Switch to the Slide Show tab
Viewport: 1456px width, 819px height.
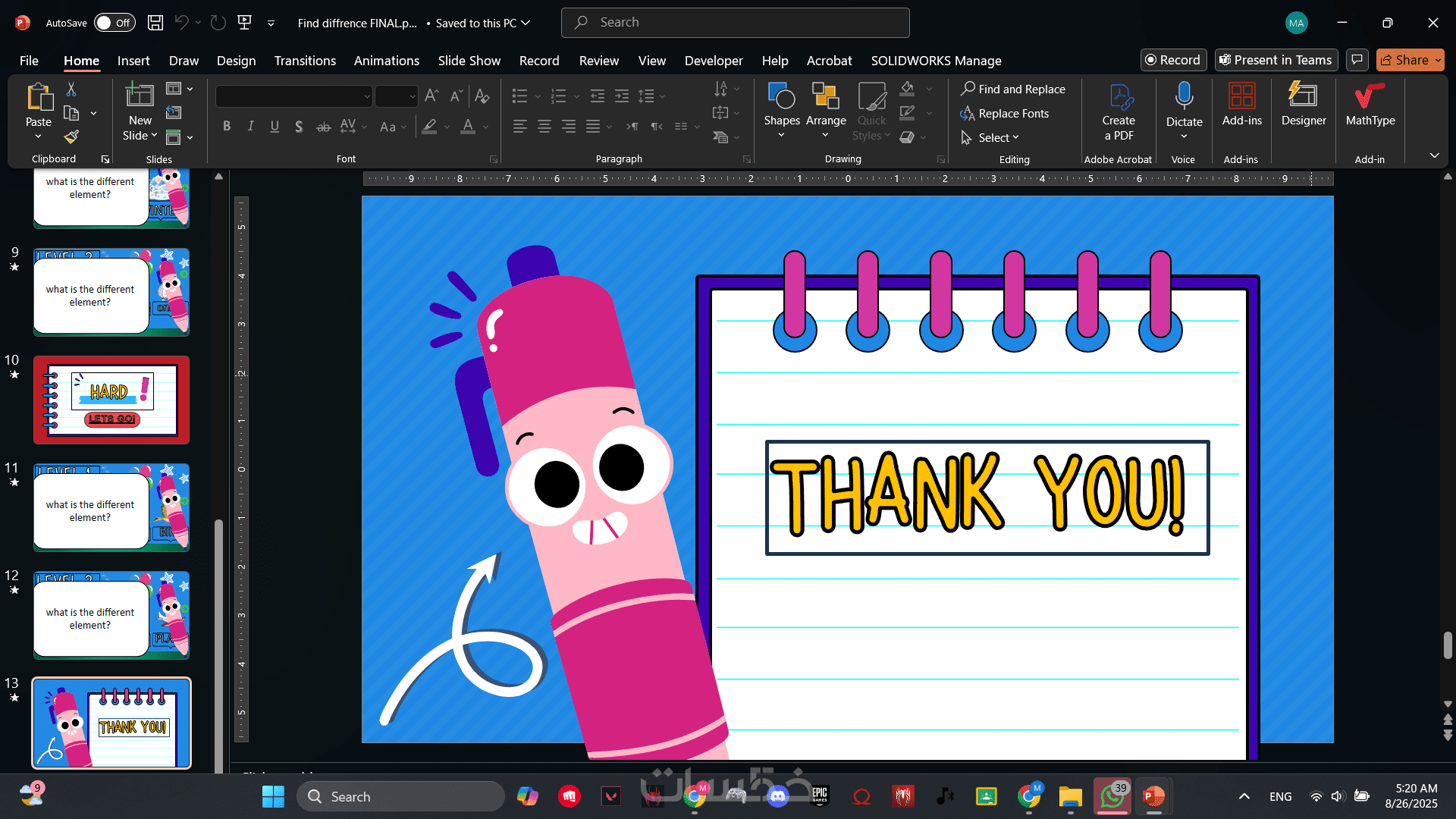coord(469,61)
